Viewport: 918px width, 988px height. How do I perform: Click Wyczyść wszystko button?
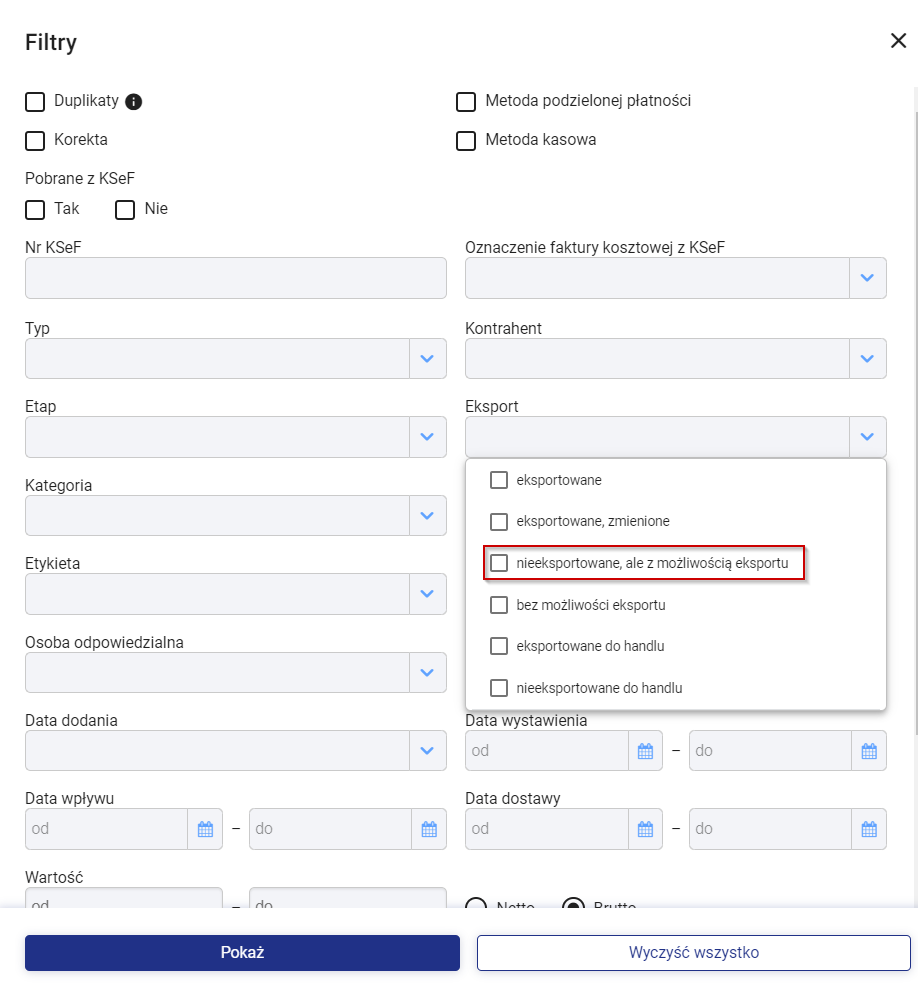[694, 952]
